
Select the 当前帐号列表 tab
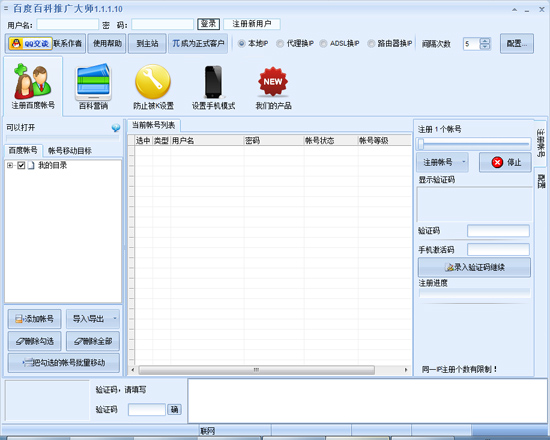pyautogui.click(x=154, y=125)
